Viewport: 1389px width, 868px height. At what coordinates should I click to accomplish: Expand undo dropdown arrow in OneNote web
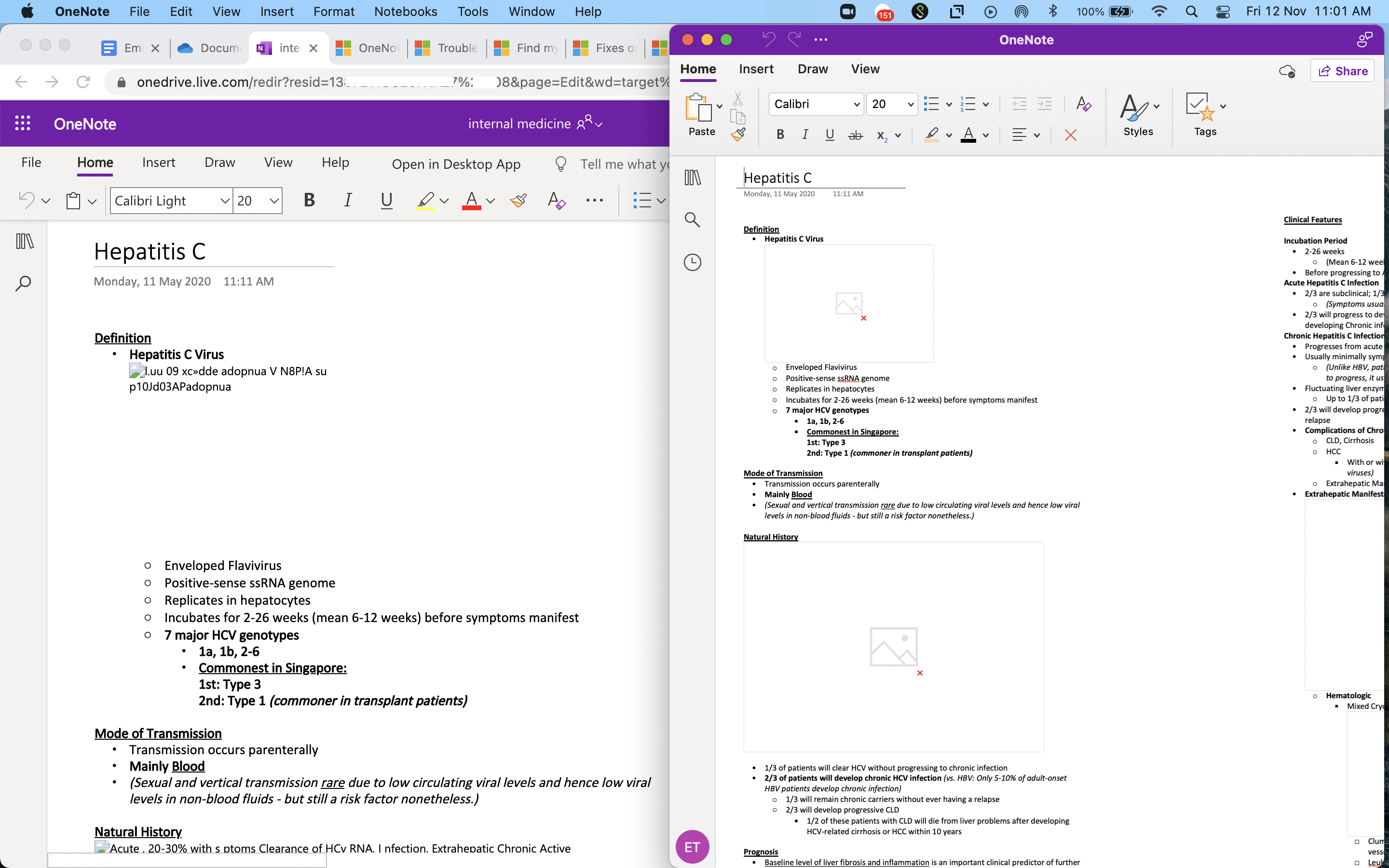click(x=46, y=201)
